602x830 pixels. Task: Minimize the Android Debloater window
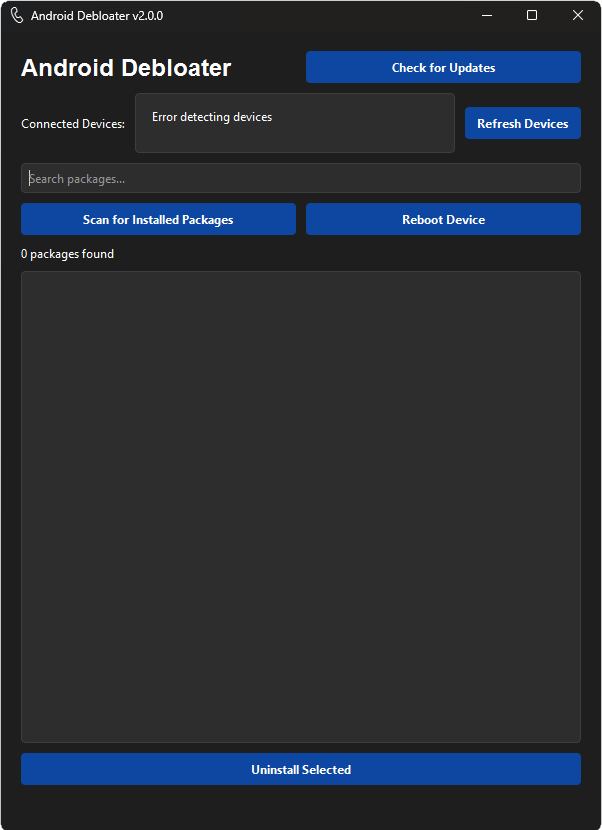[x=487, y=15]
